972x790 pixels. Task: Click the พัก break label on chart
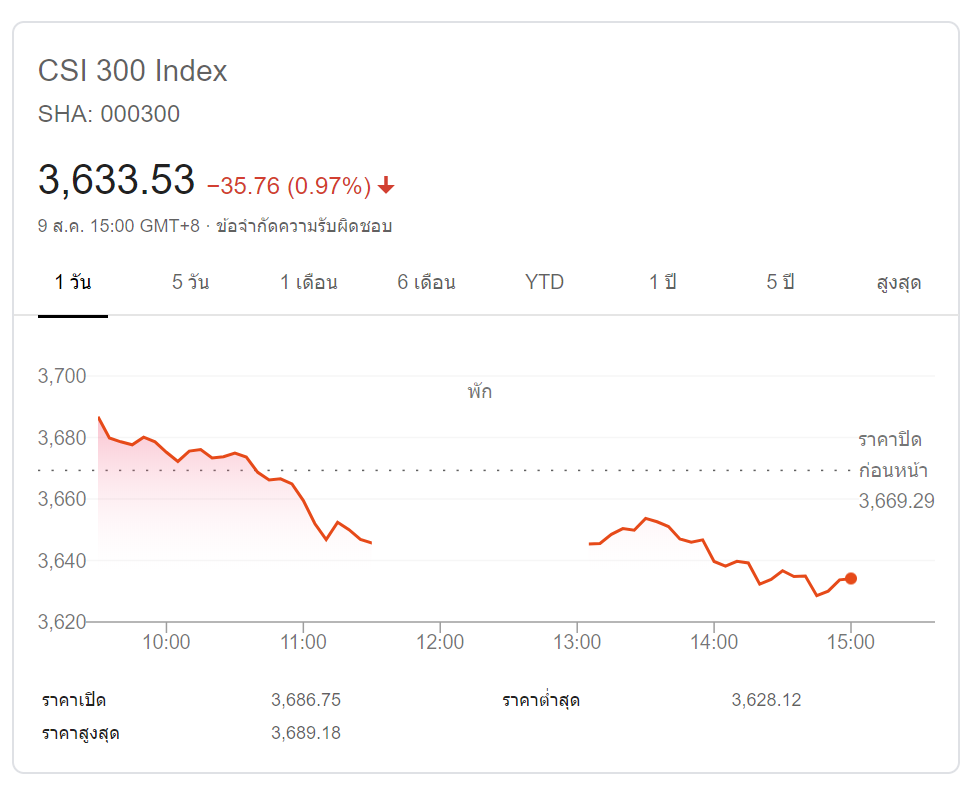point(479,391)
